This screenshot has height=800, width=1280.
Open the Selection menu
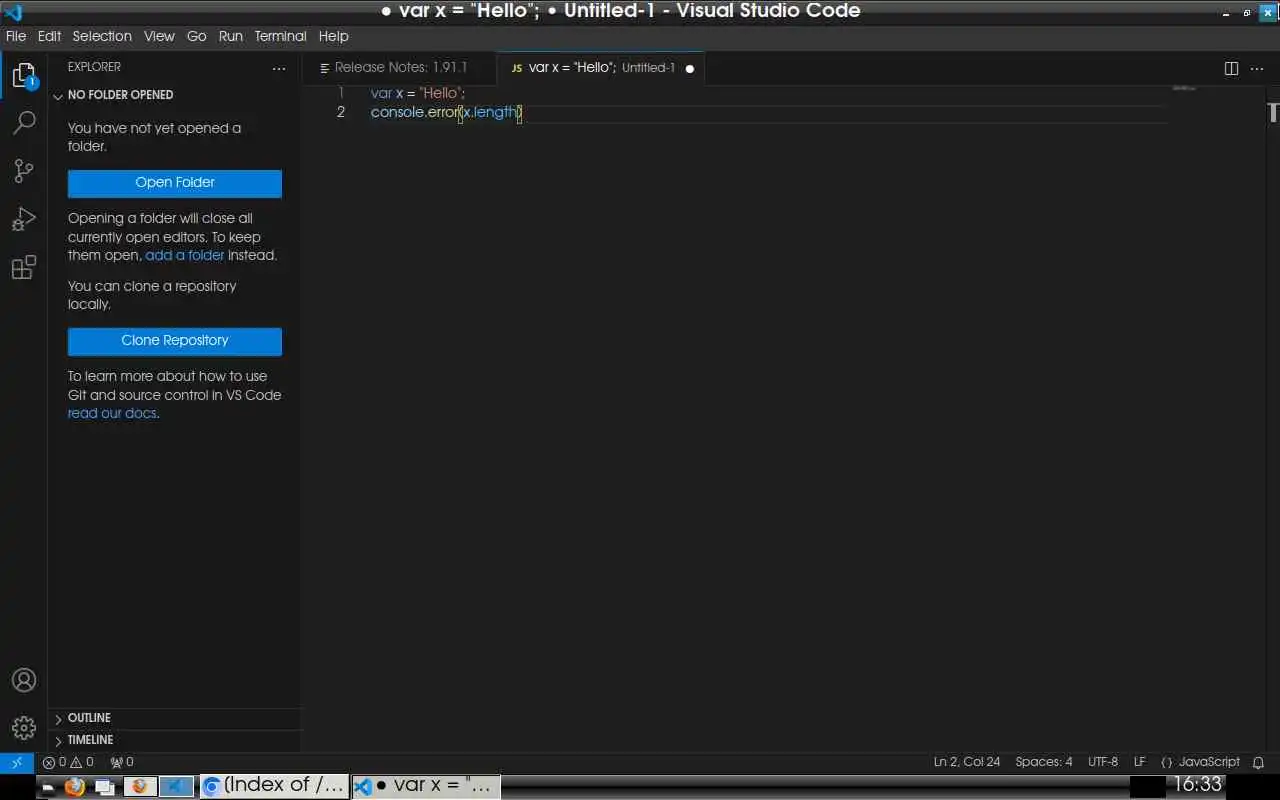(x=102, y=36)
